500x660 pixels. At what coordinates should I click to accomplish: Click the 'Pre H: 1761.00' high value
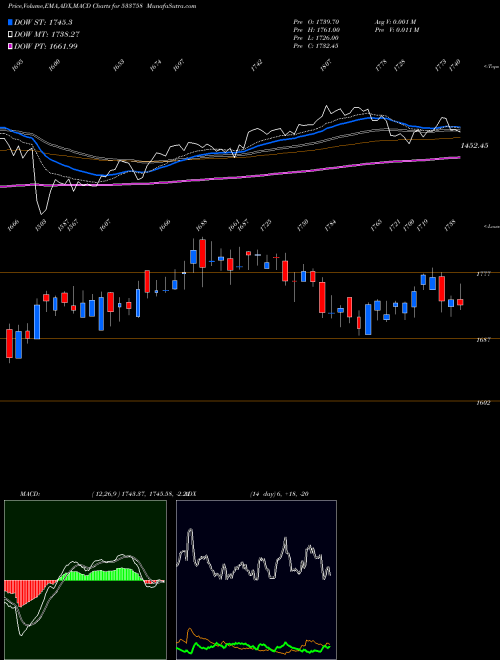click(316, 30)
